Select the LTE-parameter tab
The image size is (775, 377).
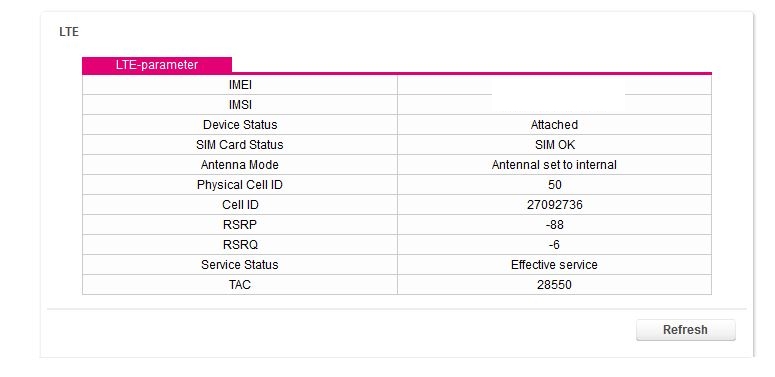point(157,65)
